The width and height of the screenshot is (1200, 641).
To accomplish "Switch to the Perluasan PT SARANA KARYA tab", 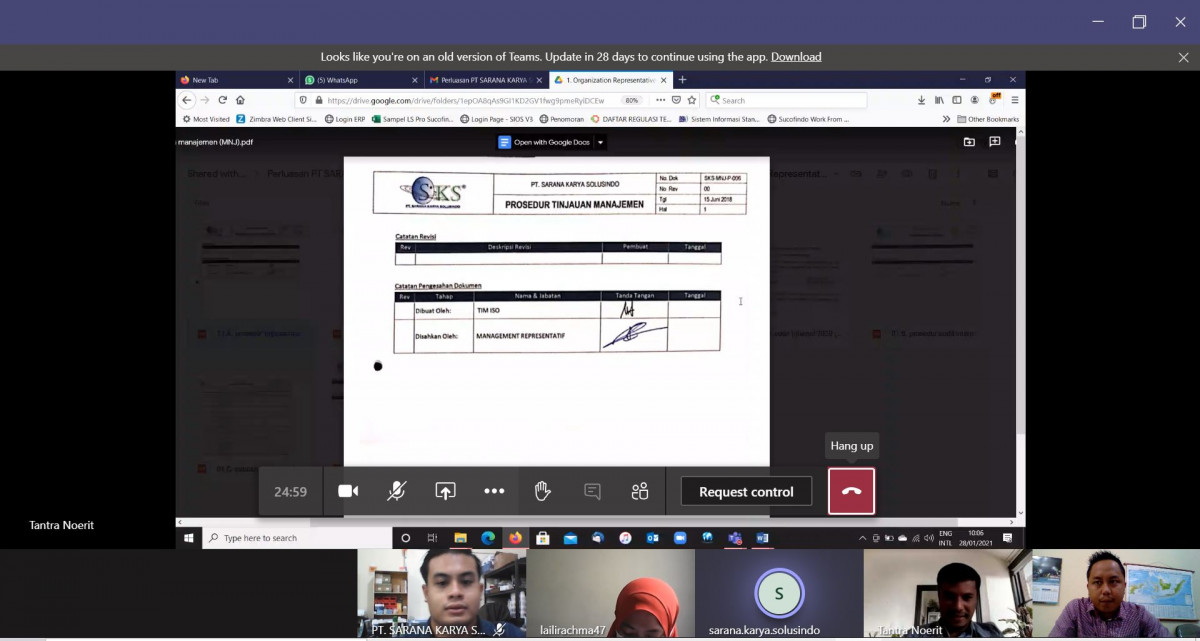I will click(x=485, y=80).
